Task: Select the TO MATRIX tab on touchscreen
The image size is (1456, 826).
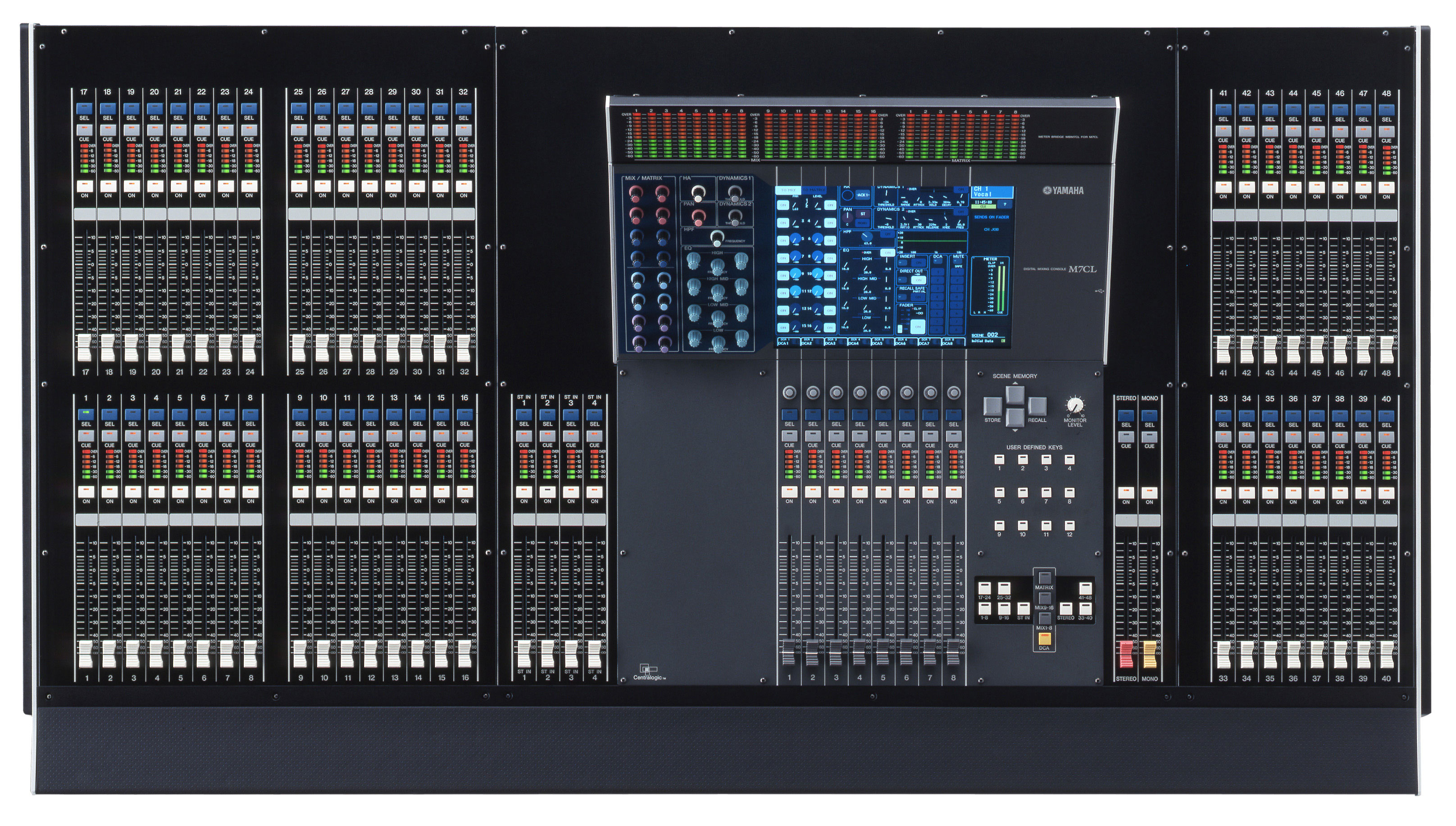Action: [814, 190]
